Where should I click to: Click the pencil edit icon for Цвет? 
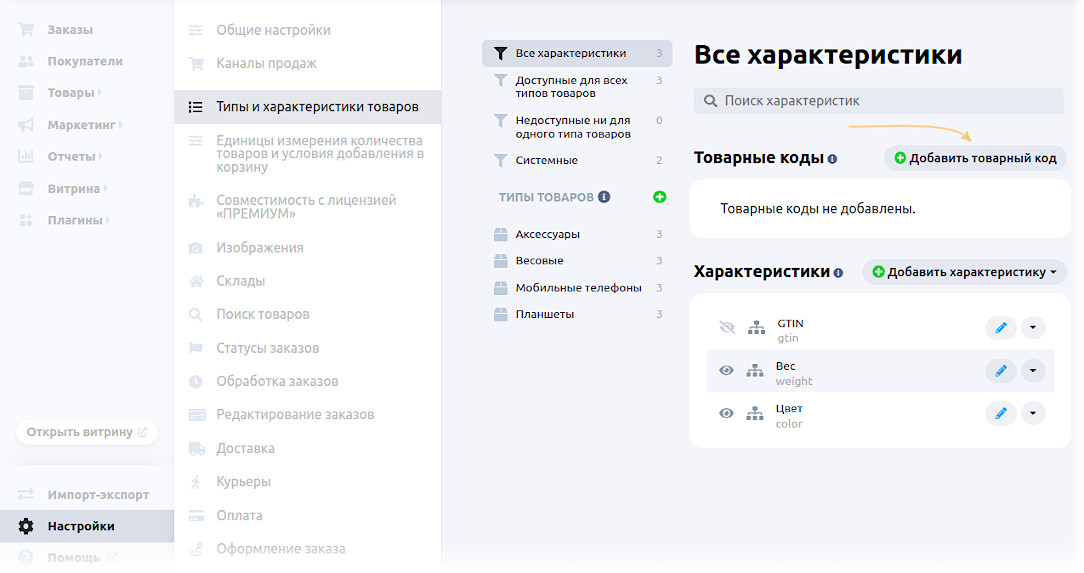pyautogui.click(x=1000, y=413)
